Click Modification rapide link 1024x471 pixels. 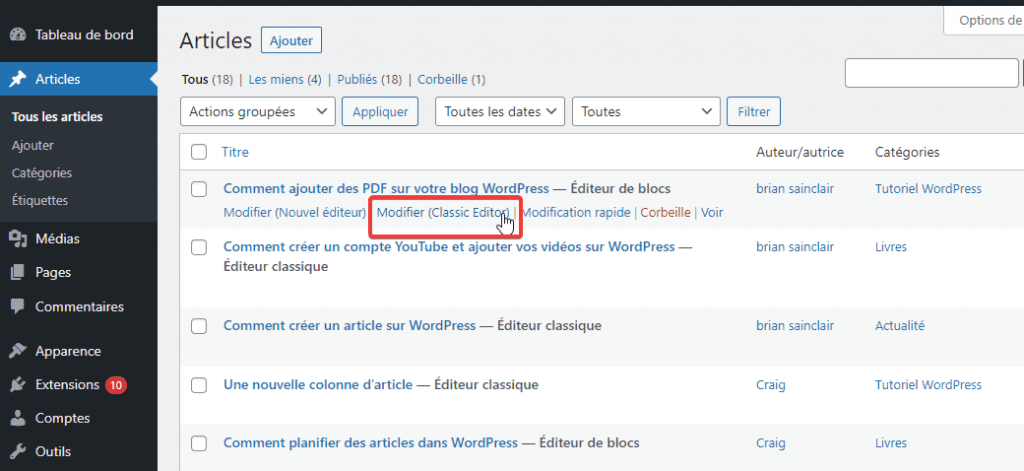coord(575,212)
